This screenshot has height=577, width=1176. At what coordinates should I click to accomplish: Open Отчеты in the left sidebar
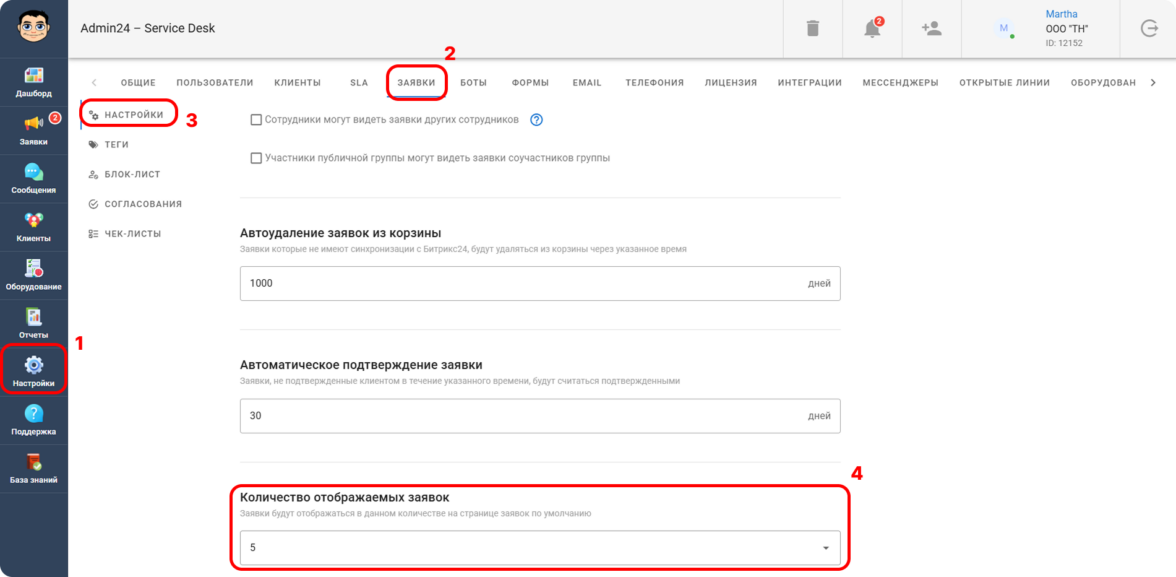pyautogui.click(x=34, y=324)
